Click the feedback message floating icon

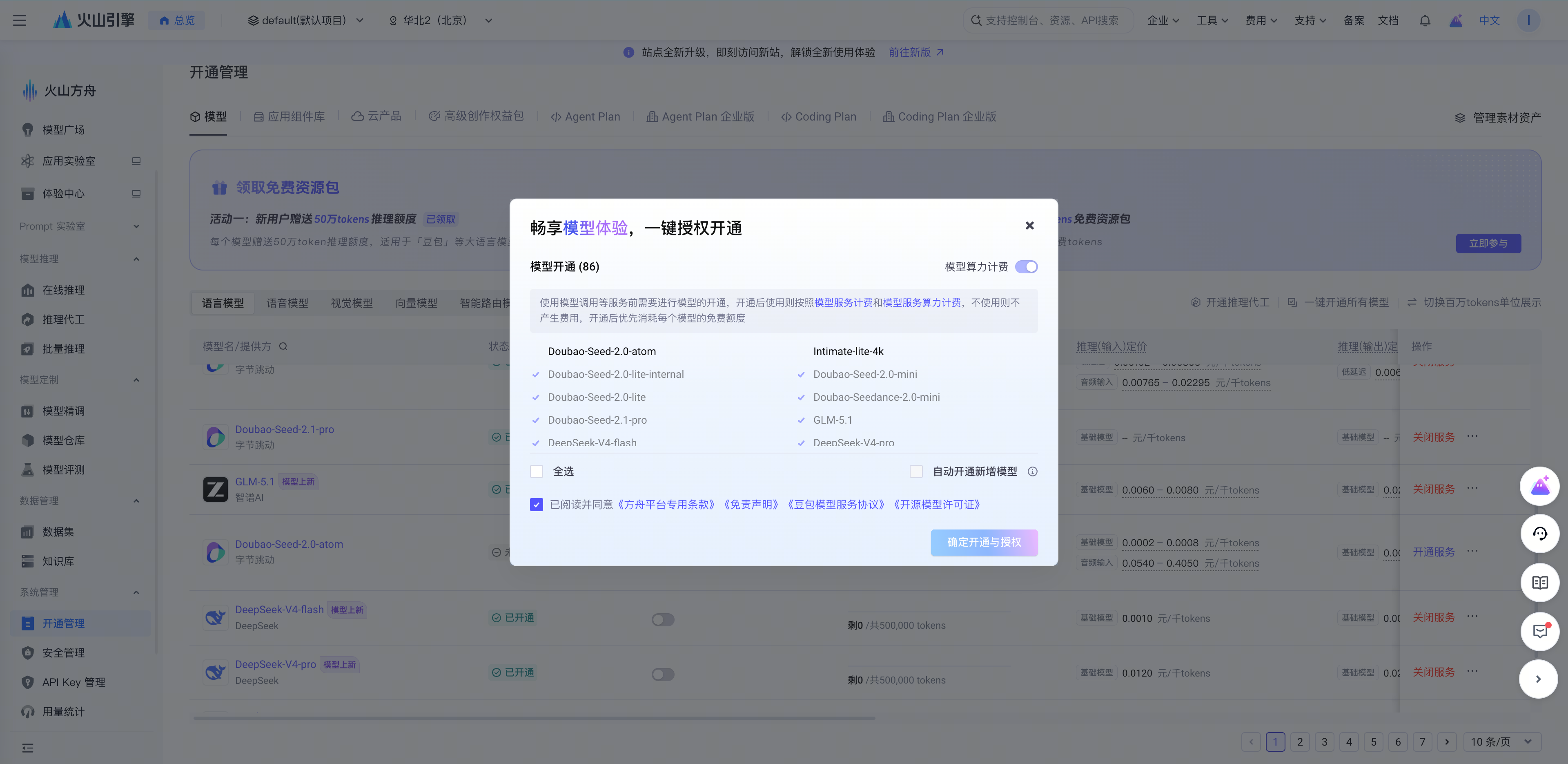(x=1539, y=631)
